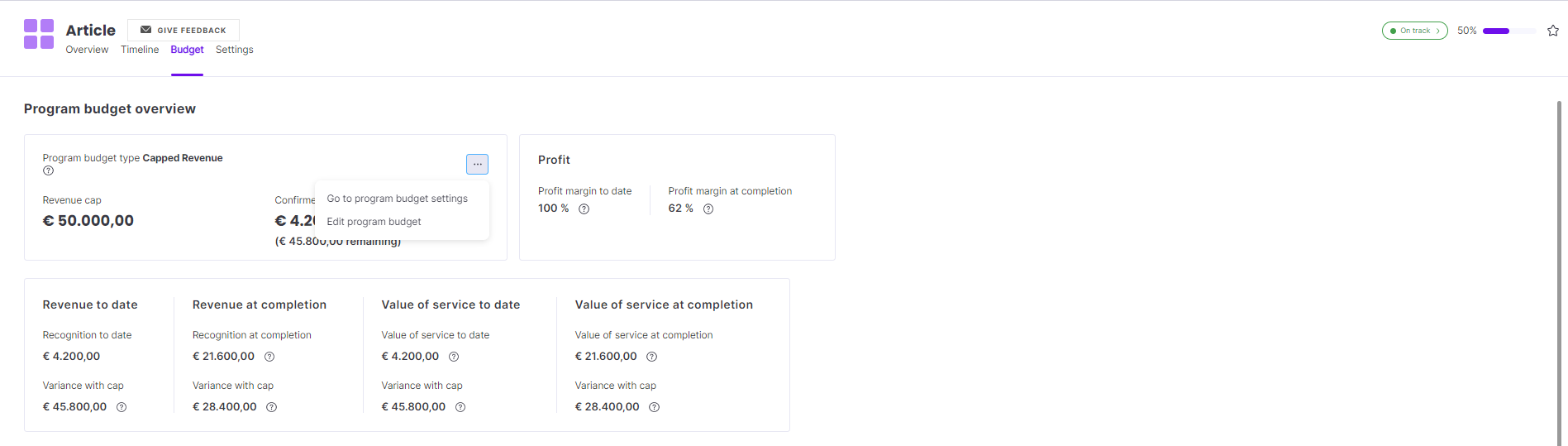The height and width of the screenshot is (446, 1568).
Task: Open help next to Value of service to date
Action: pos(454,357)
